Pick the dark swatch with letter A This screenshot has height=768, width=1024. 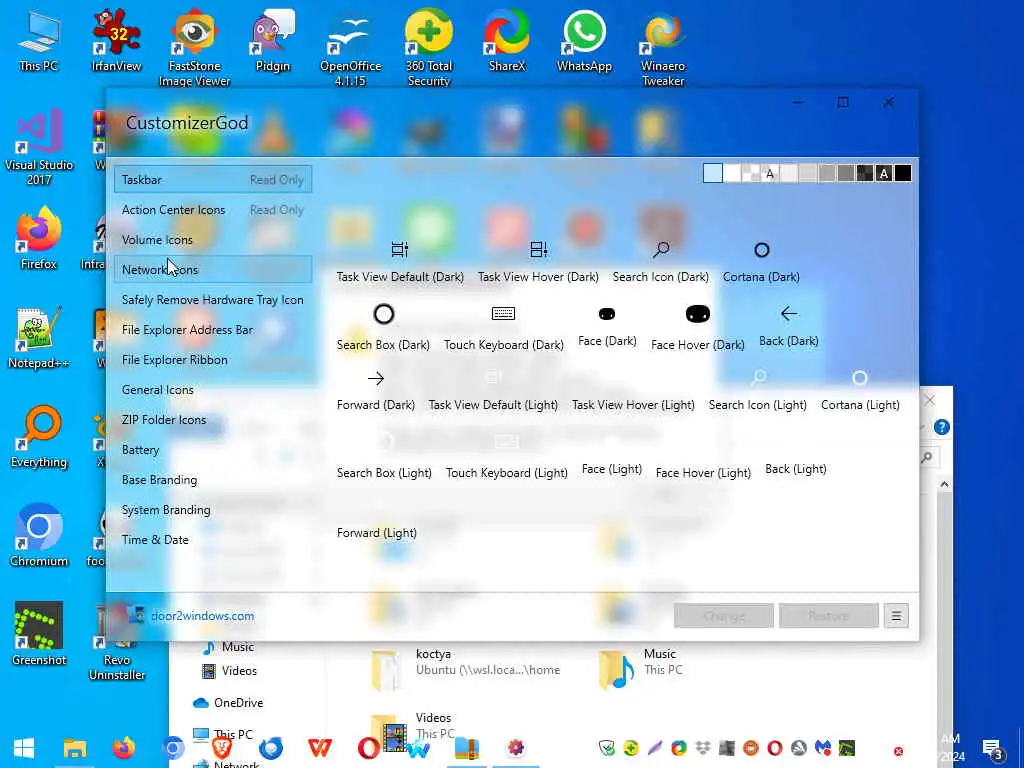click(884, 173)
